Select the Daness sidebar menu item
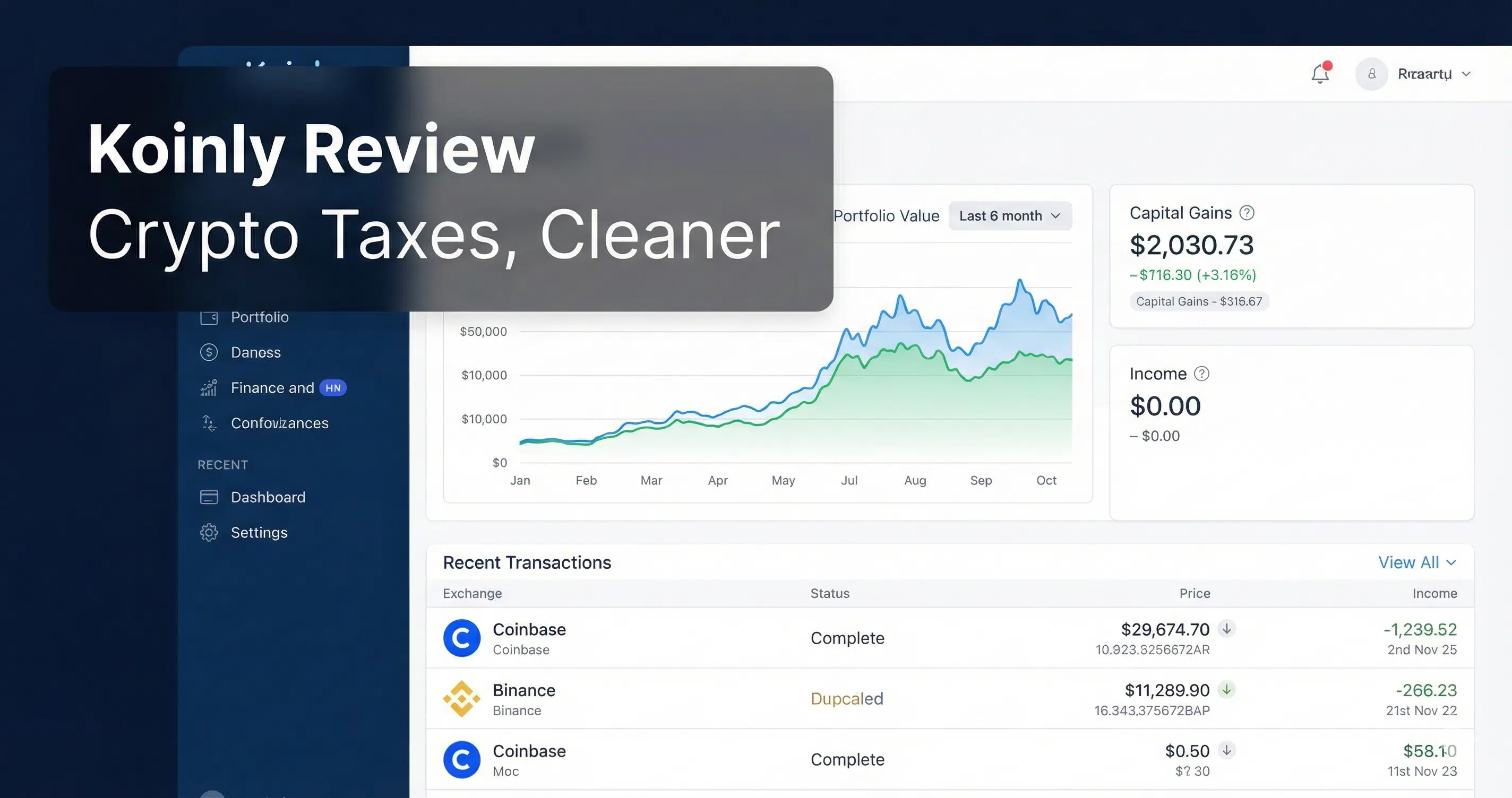Viewport: 1512px width, 798px height. click(x=255, y=352)
